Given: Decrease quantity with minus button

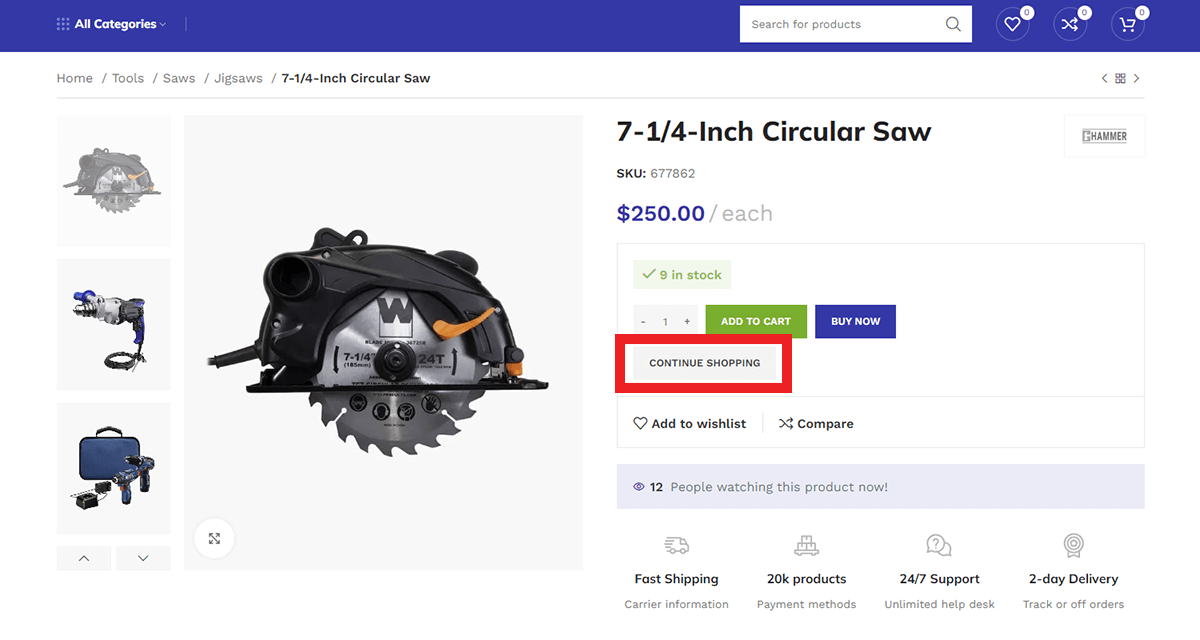Looking at the screenshot, I should (x=643, y=322).
